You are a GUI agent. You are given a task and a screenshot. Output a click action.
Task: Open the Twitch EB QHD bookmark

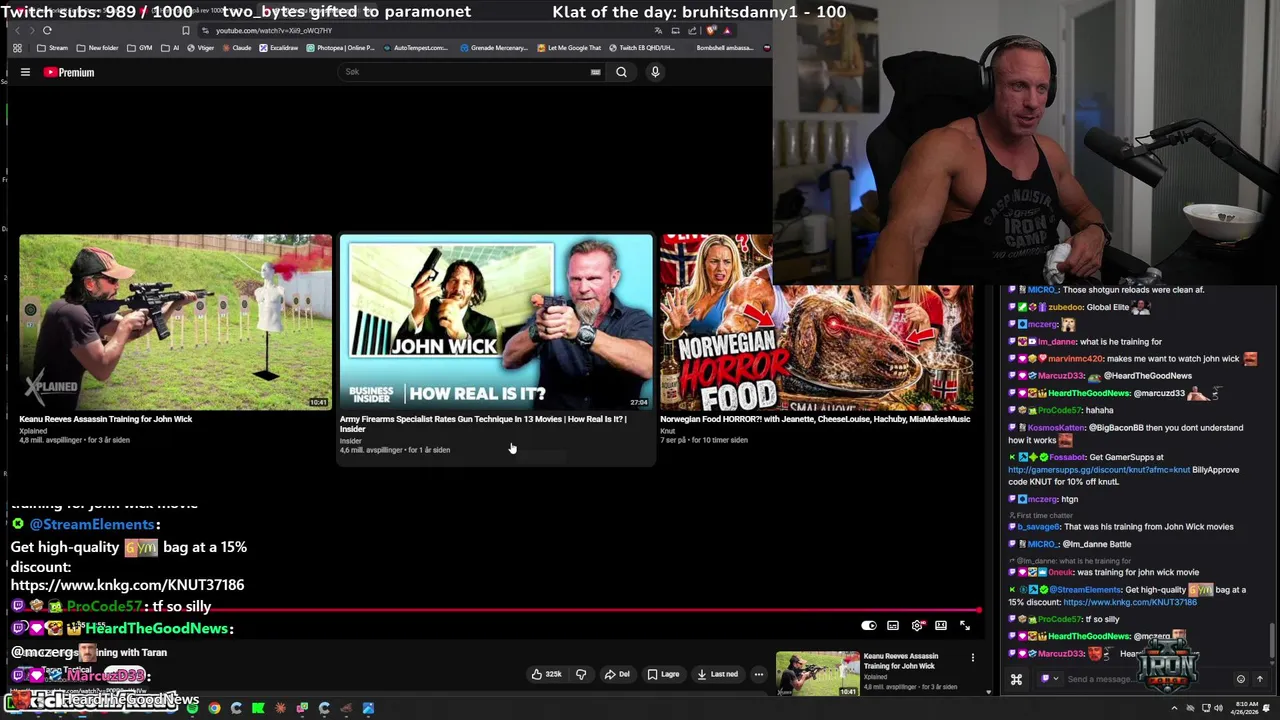coord(642,48)
